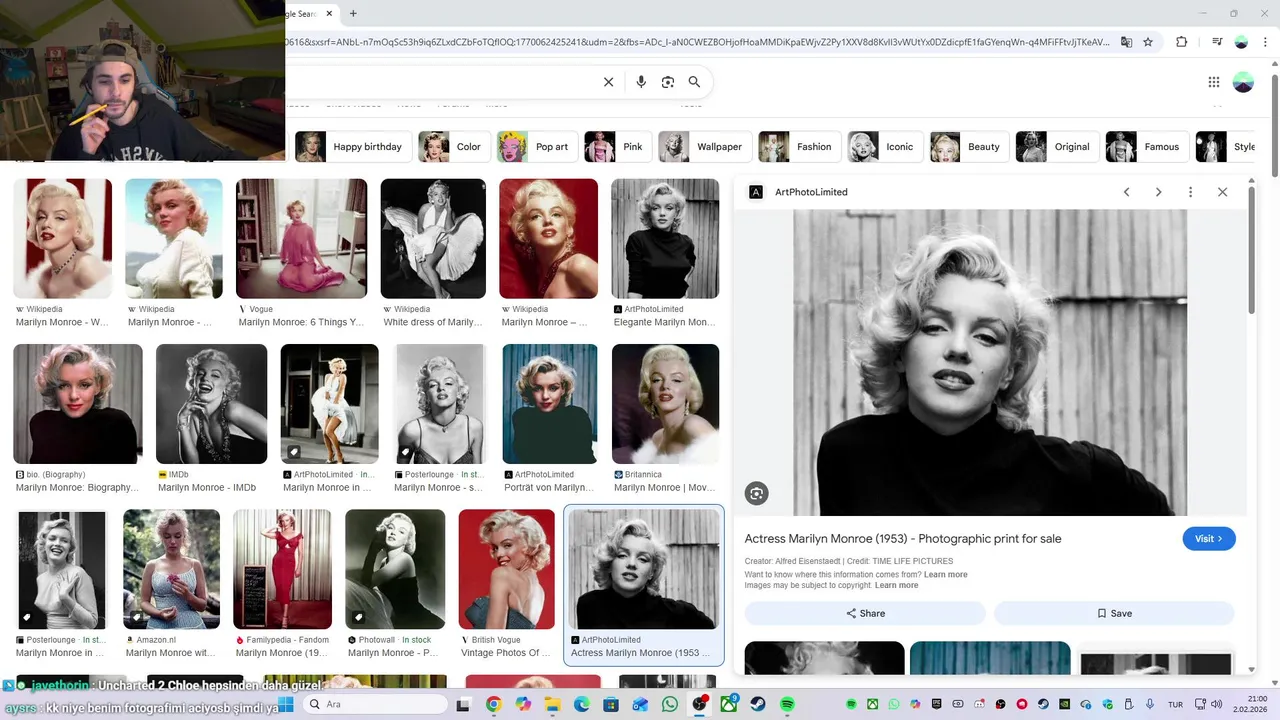Open the translate page icon in address bar
Viewport: 1280px width, 720px height.
[x=1127, y=42]
